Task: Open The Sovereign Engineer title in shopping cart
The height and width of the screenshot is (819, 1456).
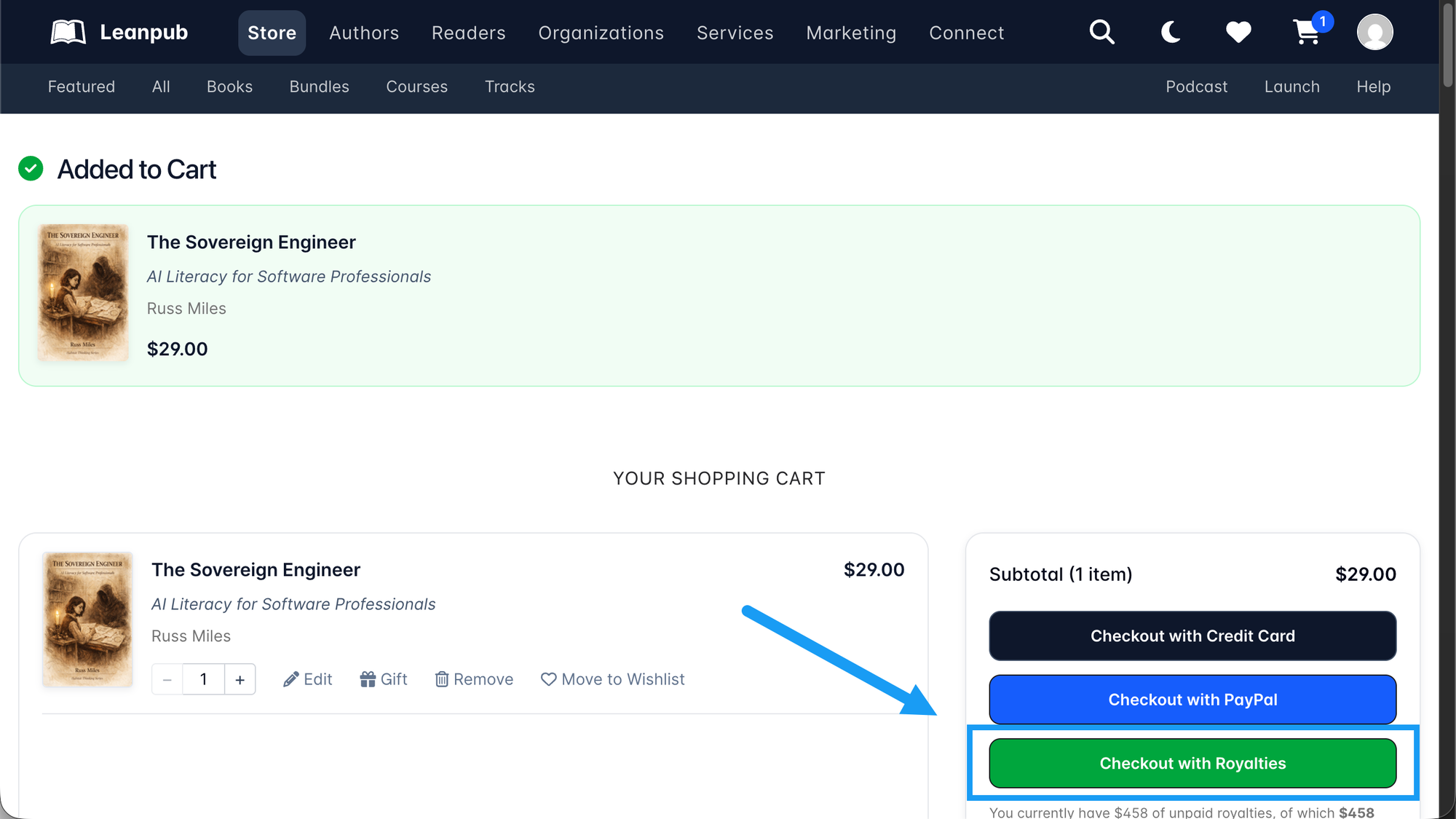Action: pyautogui.click(x=256, y=570)
